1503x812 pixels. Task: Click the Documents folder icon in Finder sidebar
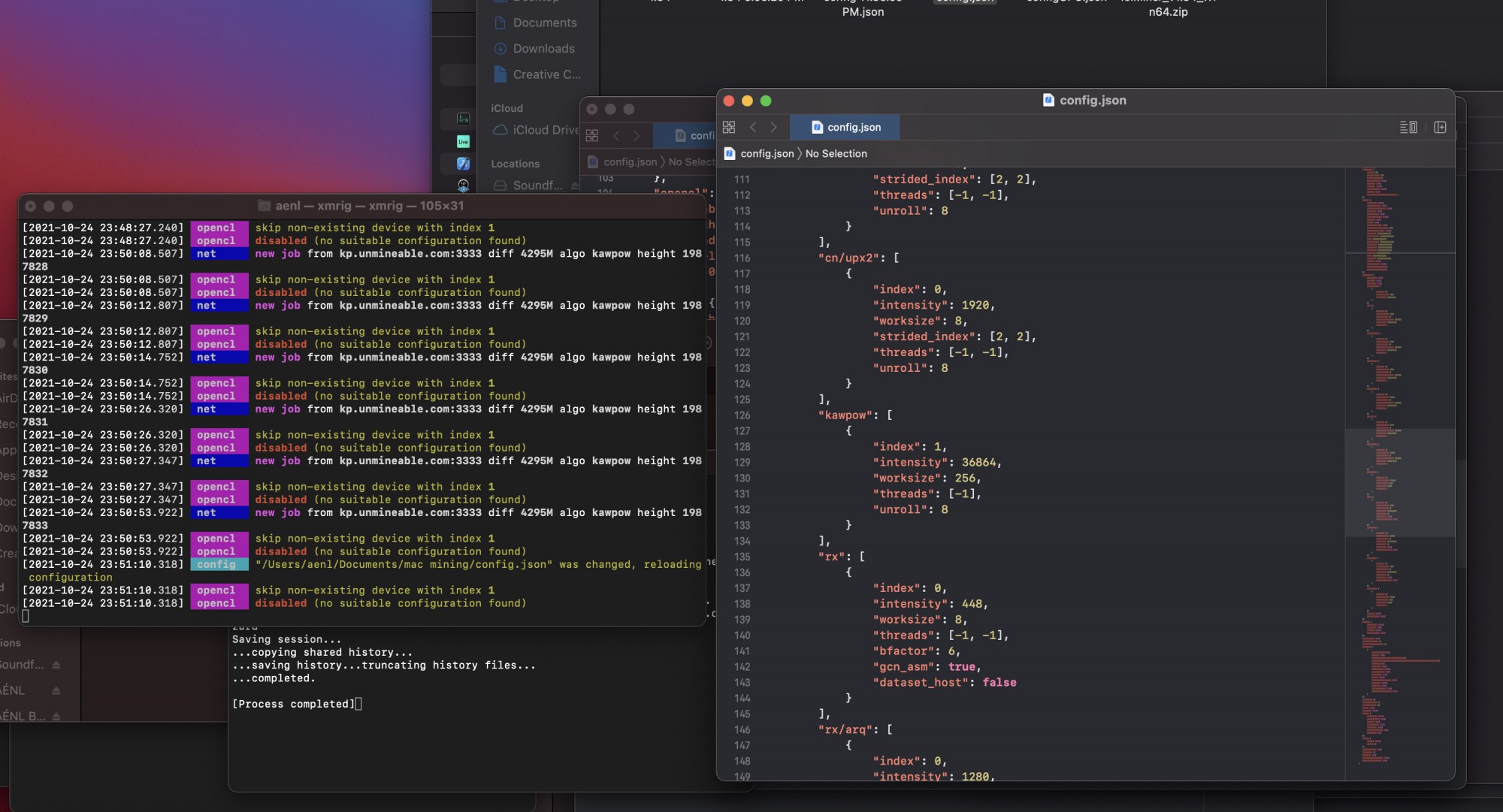point(500,23)
